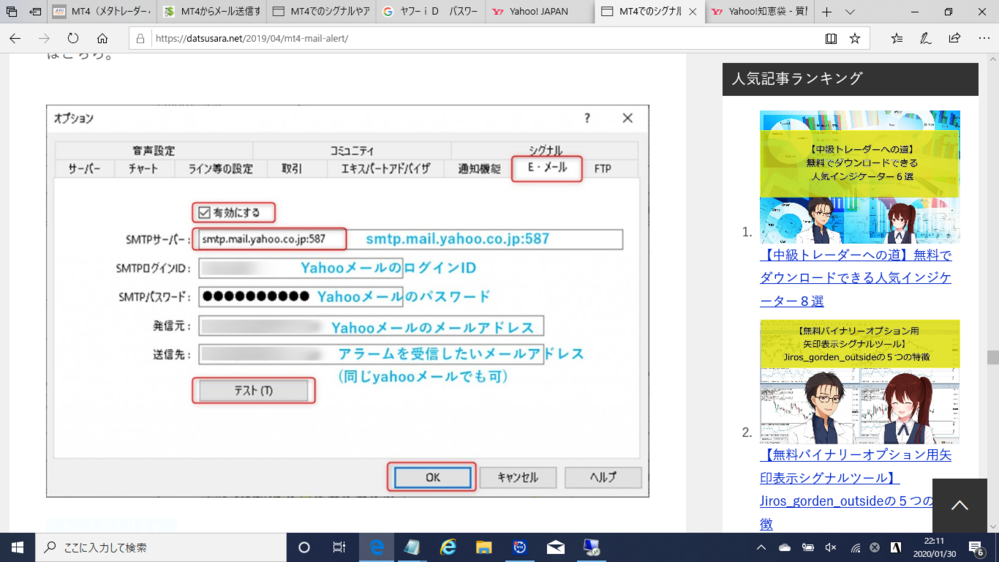Open the Edge settings and more menu

[x=984, y=38]
